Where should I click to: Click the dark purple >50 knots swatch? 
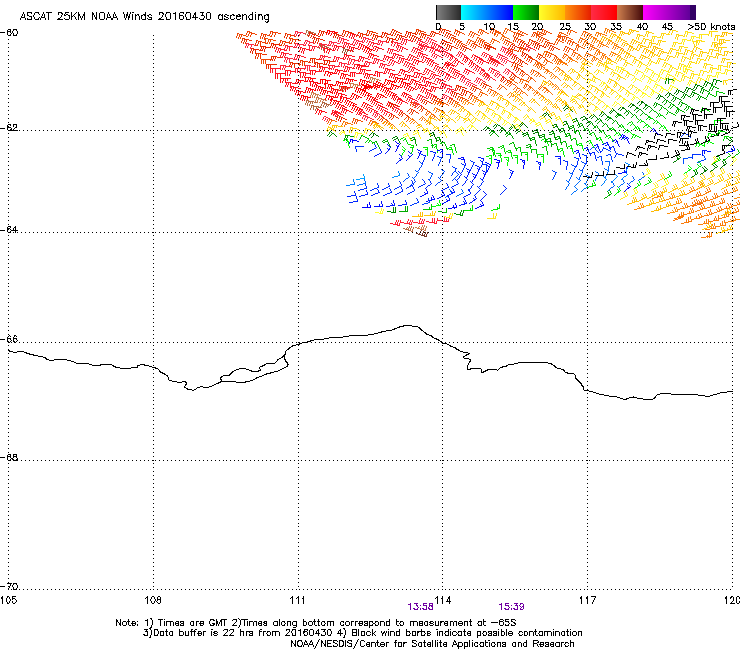point(693,12)
